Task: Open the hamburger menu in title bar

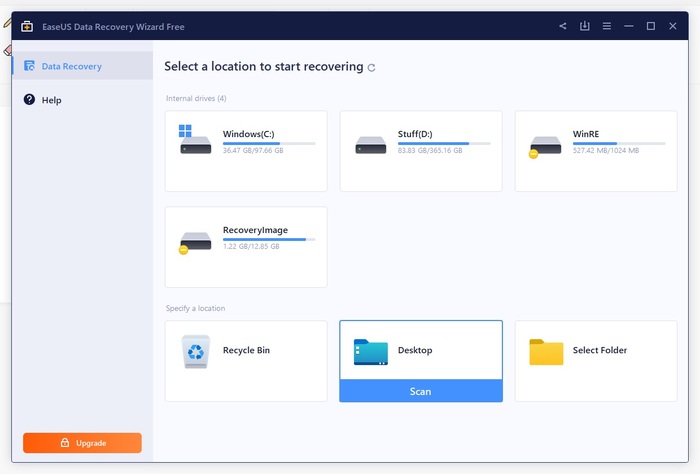Action: pyautogui.click(x=607, y=26)
